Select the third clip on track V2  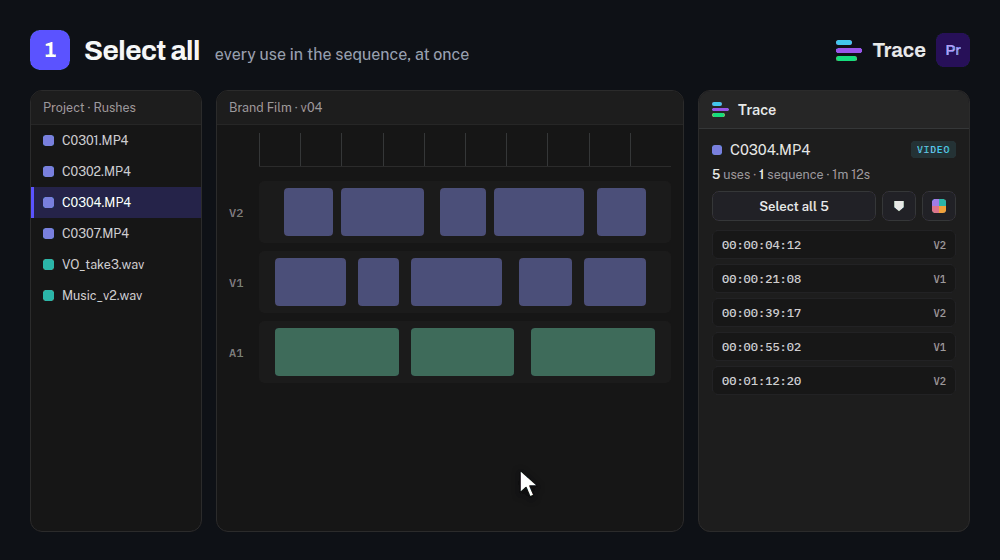tap(462, 212)
